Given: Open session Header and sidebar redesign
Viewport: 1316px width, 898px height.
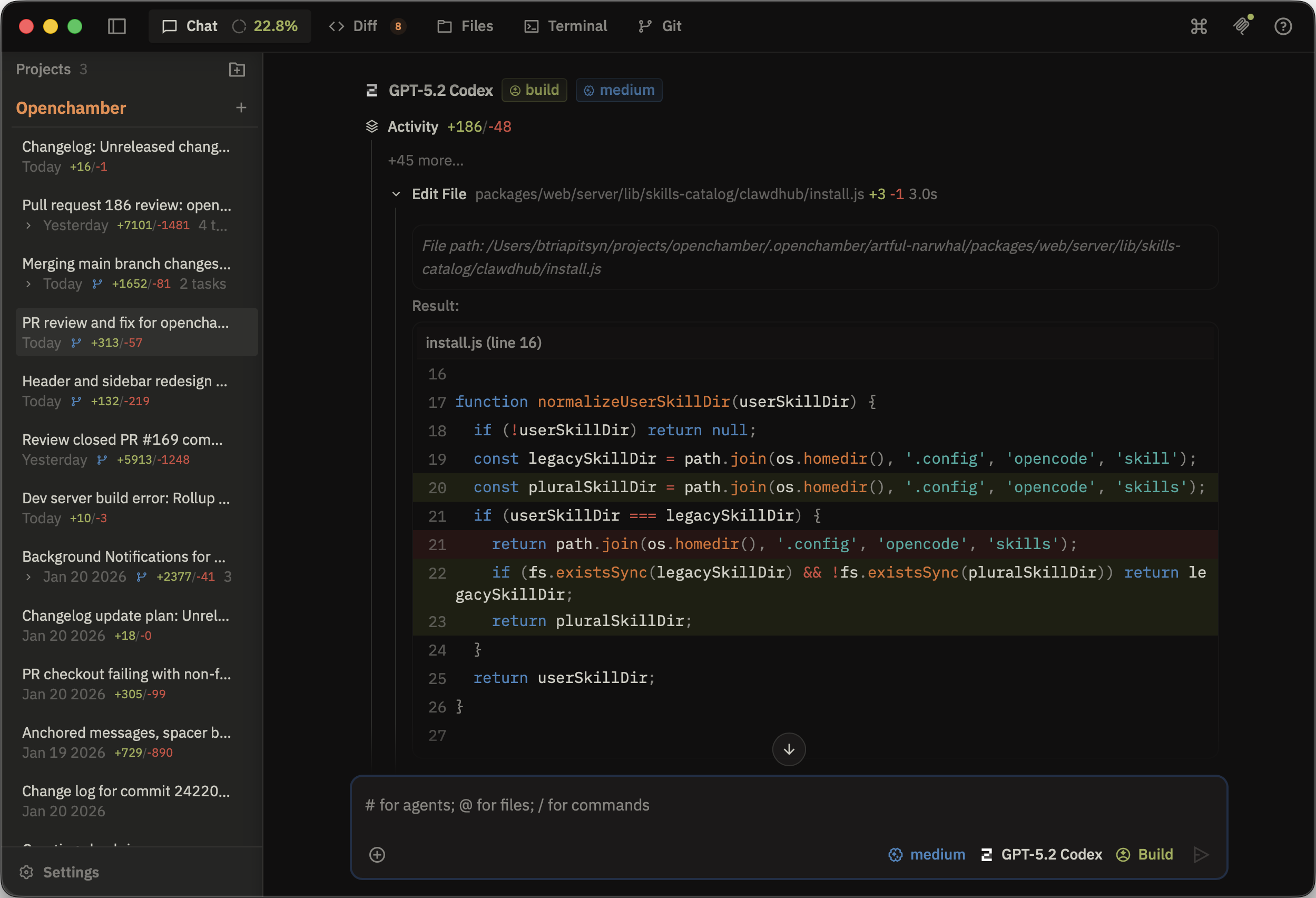Looking at the screenshot, I should coord(136,391).
